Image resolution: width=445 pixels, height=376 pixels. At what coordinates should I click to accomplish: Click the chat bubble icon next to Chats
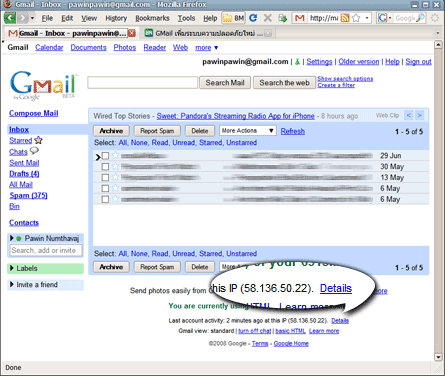click(34, 151)
